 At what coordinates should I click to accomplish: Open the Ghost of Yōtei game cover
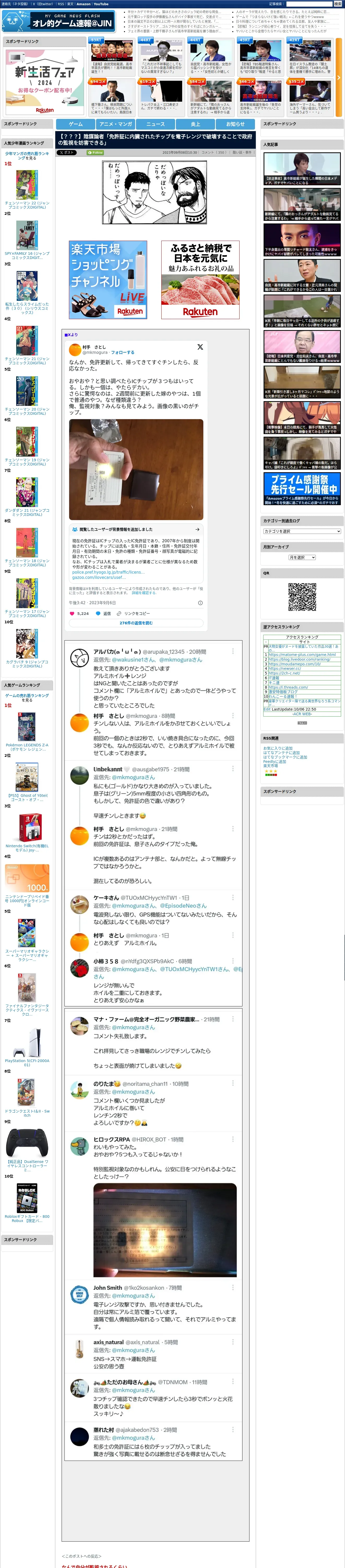(x=27, y=777)
